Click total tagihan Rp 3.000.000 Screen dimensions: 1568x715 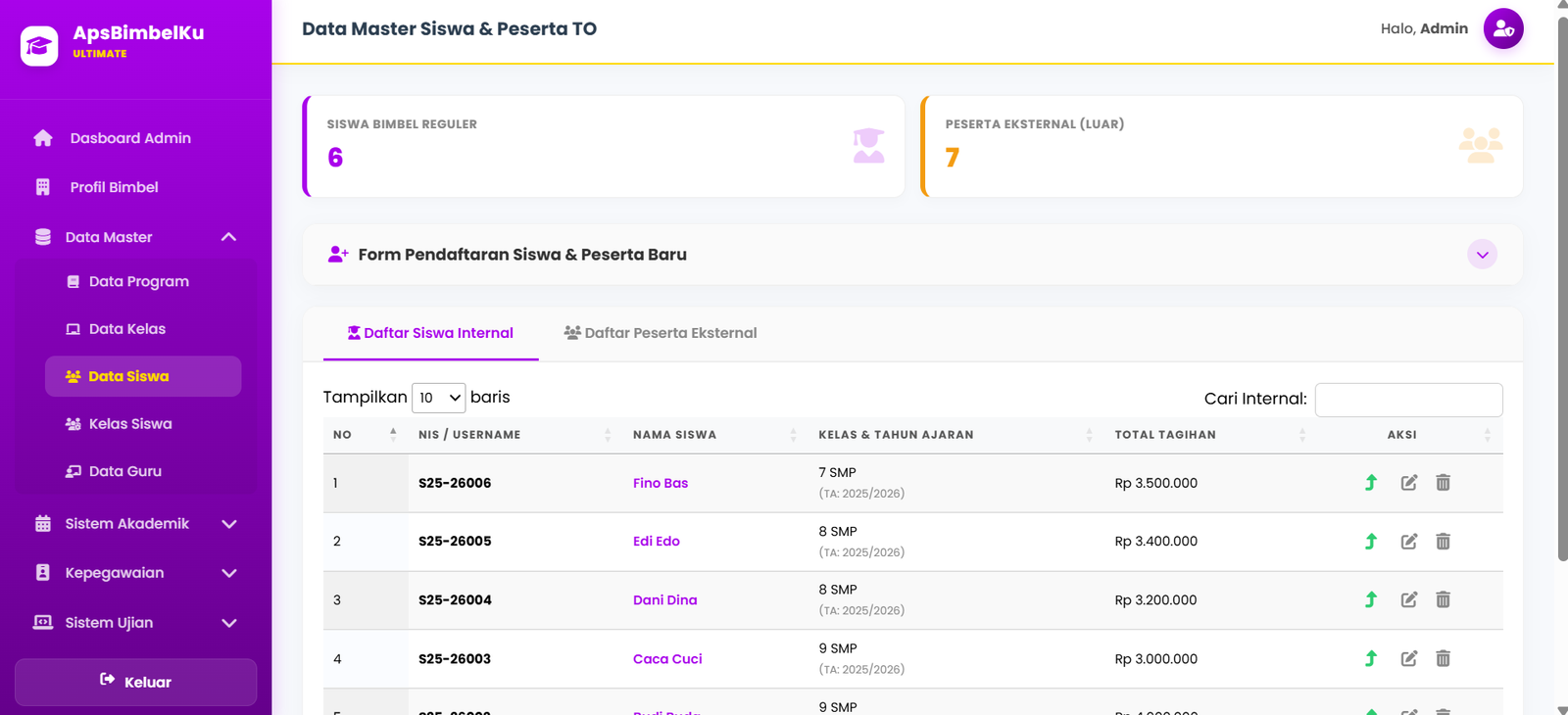pyautogui.click(x=1156, y=659)
